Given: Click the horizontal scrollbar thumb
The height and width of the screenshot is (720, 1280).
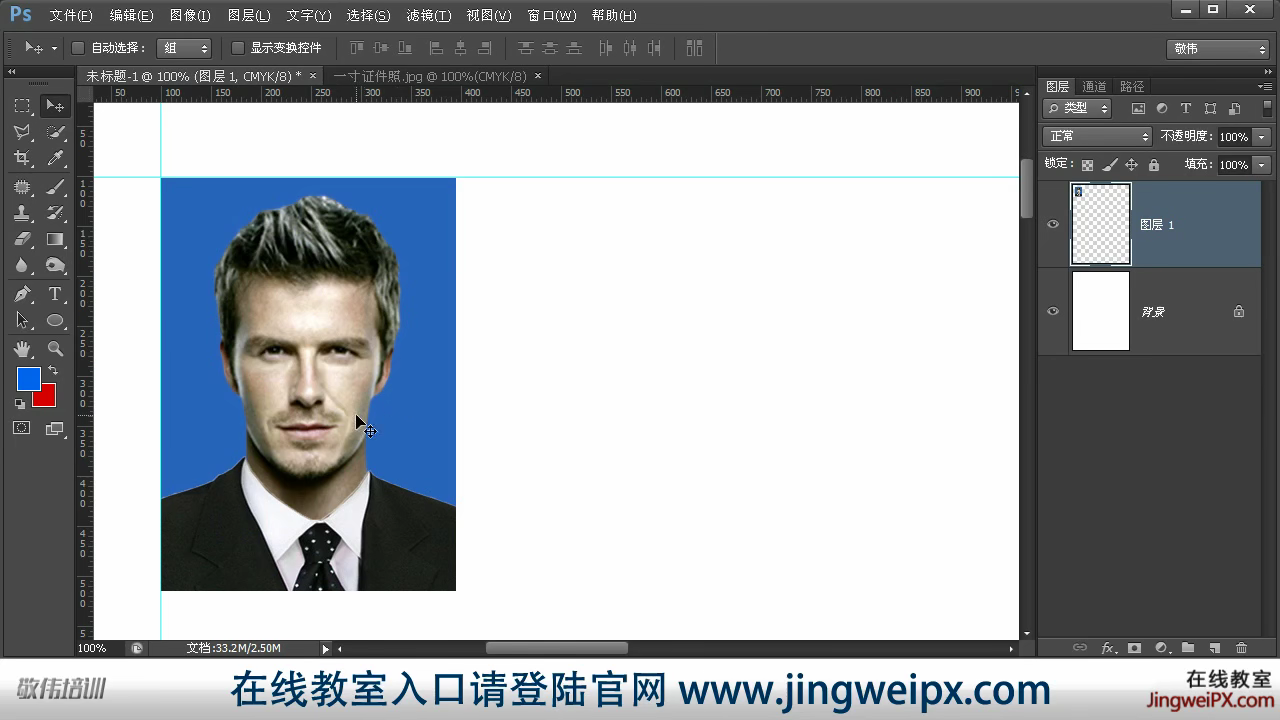Looking at the screenshot, I should [x=557, y=648].
